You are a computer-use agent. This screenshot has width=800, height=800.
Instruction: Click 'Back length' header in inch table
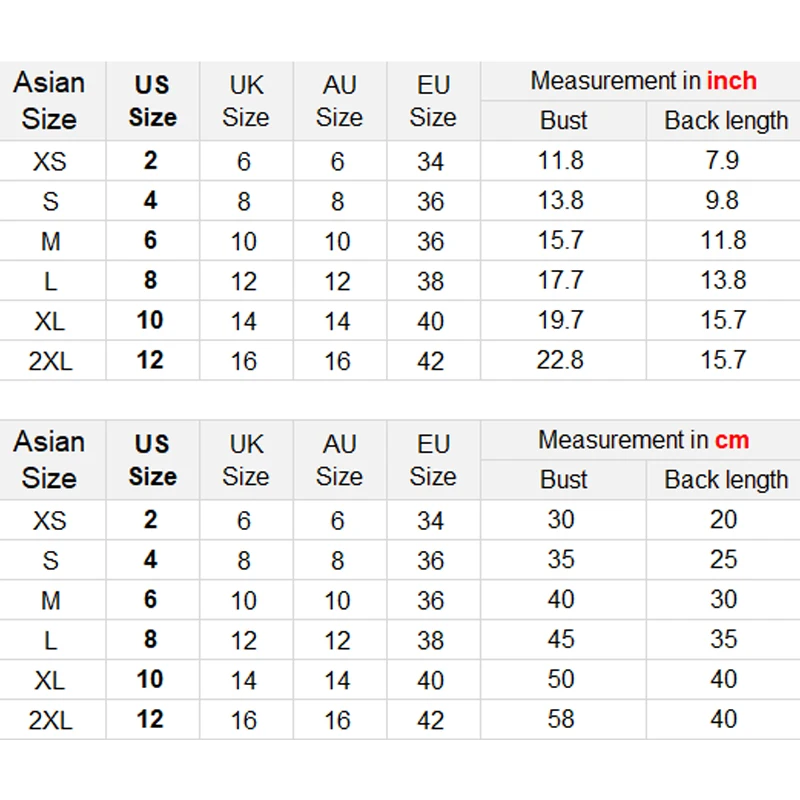726,121
